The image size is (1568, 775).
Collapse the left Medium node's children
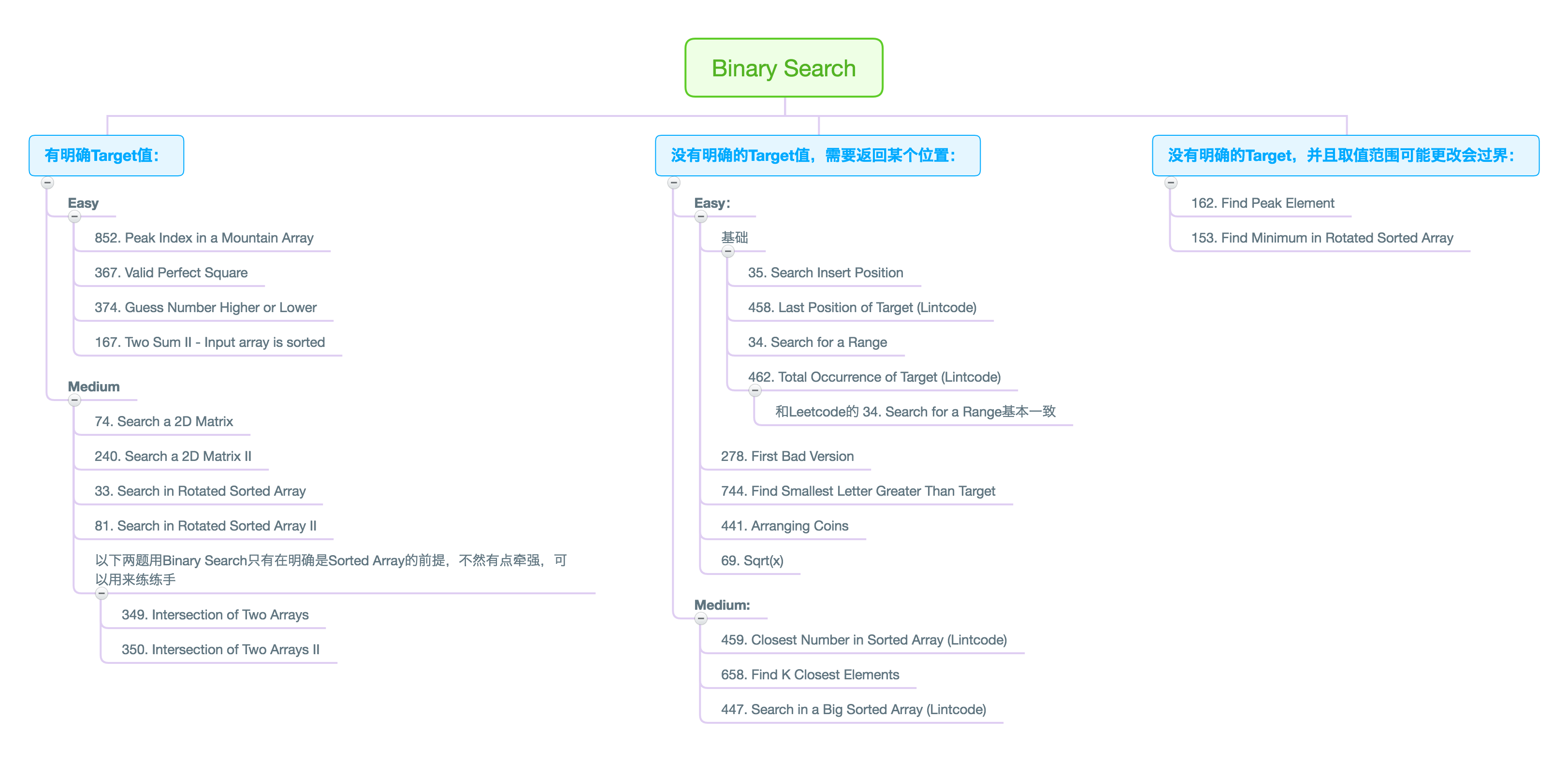point(74,400)
